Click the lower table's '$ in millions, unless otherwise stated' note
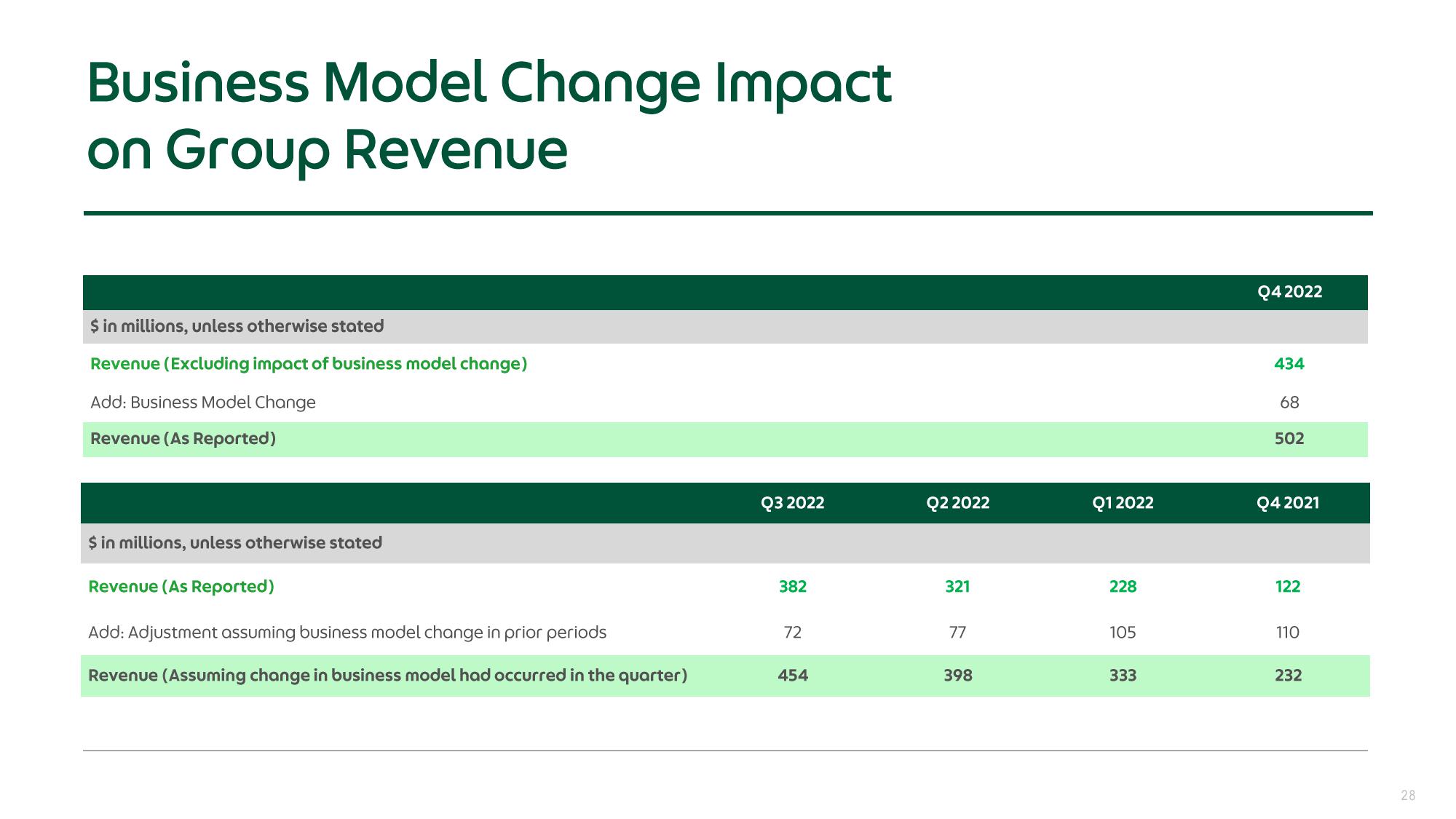Viewport: 1456px width, 819px height. (x=235, y=543)
